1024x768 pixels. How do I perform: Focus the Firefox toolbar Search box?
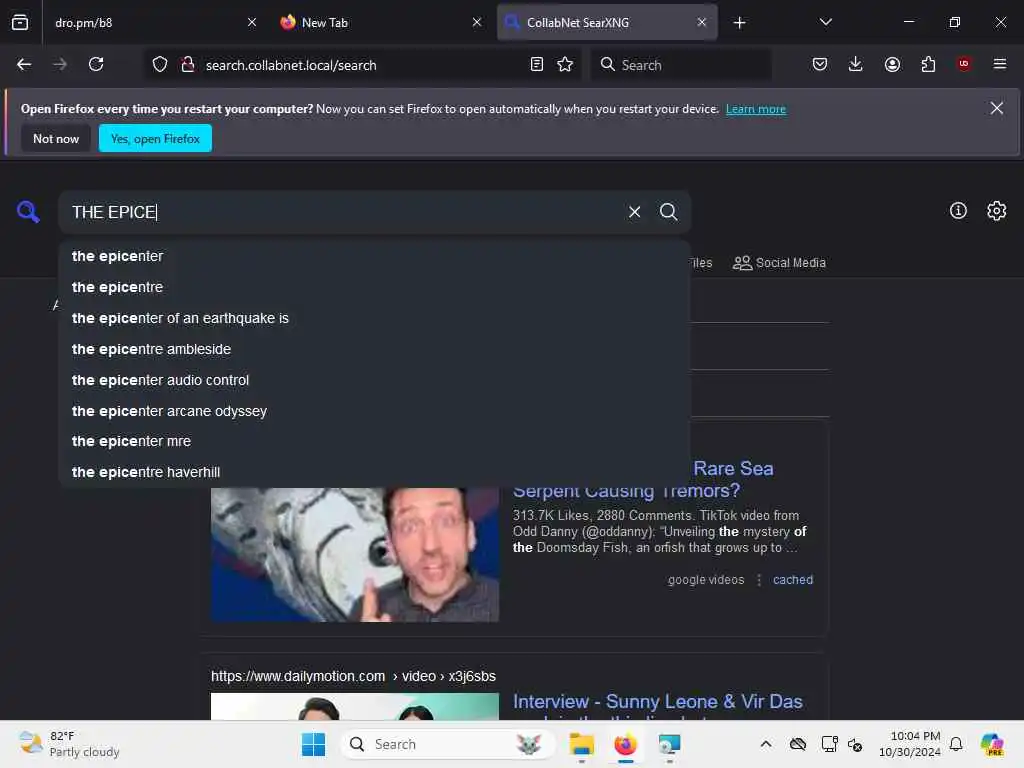(681, 65)
